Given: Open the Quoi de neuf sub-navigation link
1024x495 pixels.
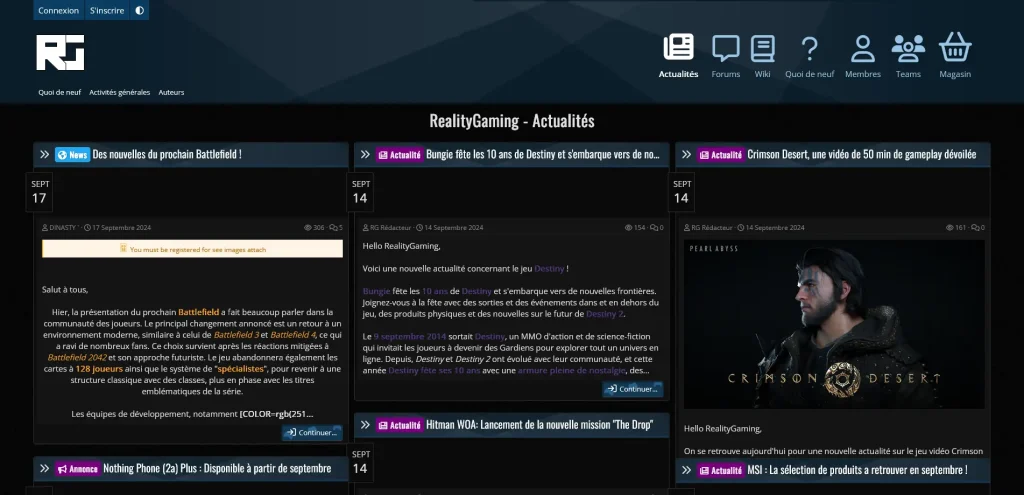Looking at the screenshot, I should click(59, 92).
